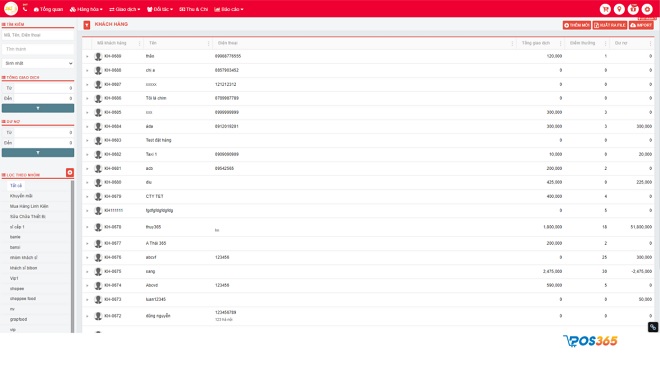Click the group list scrollbar

[x=73, y=256]
